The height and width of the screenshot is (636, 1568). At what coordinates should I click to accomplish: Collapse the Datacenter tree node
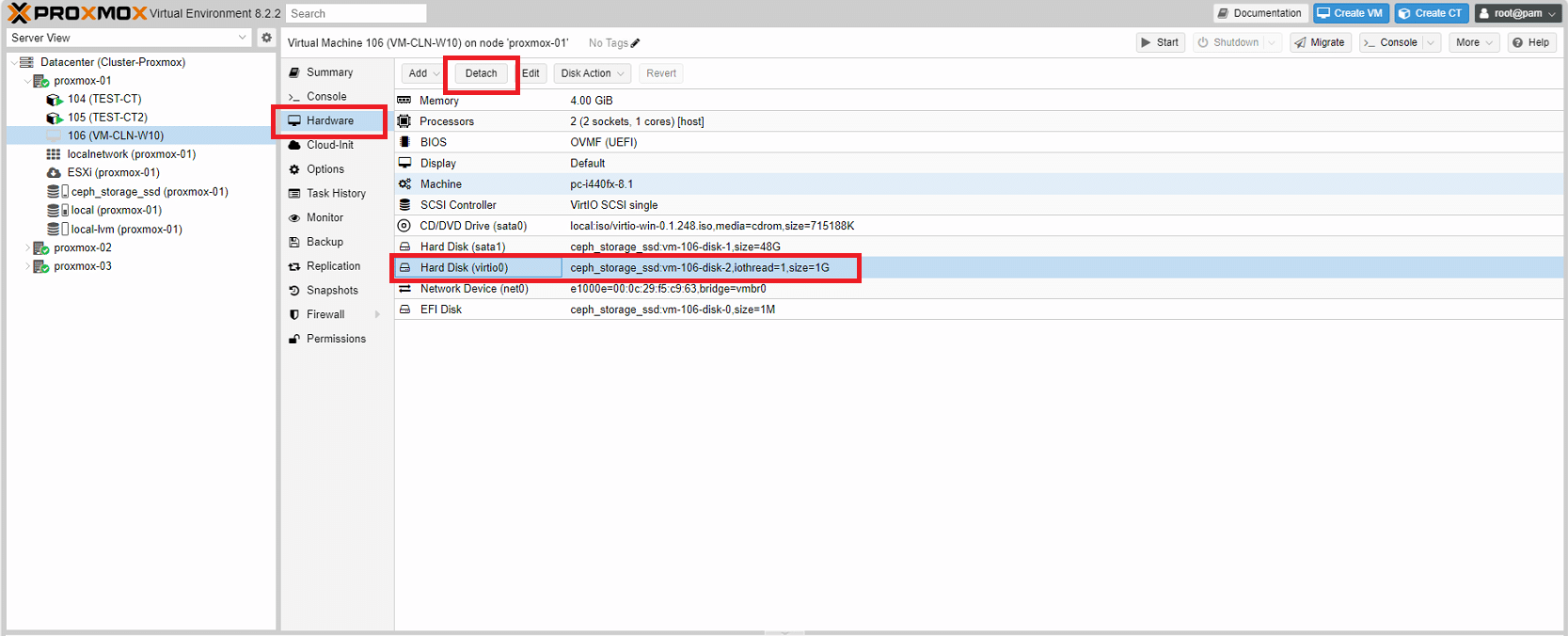[x=13, y=62]
